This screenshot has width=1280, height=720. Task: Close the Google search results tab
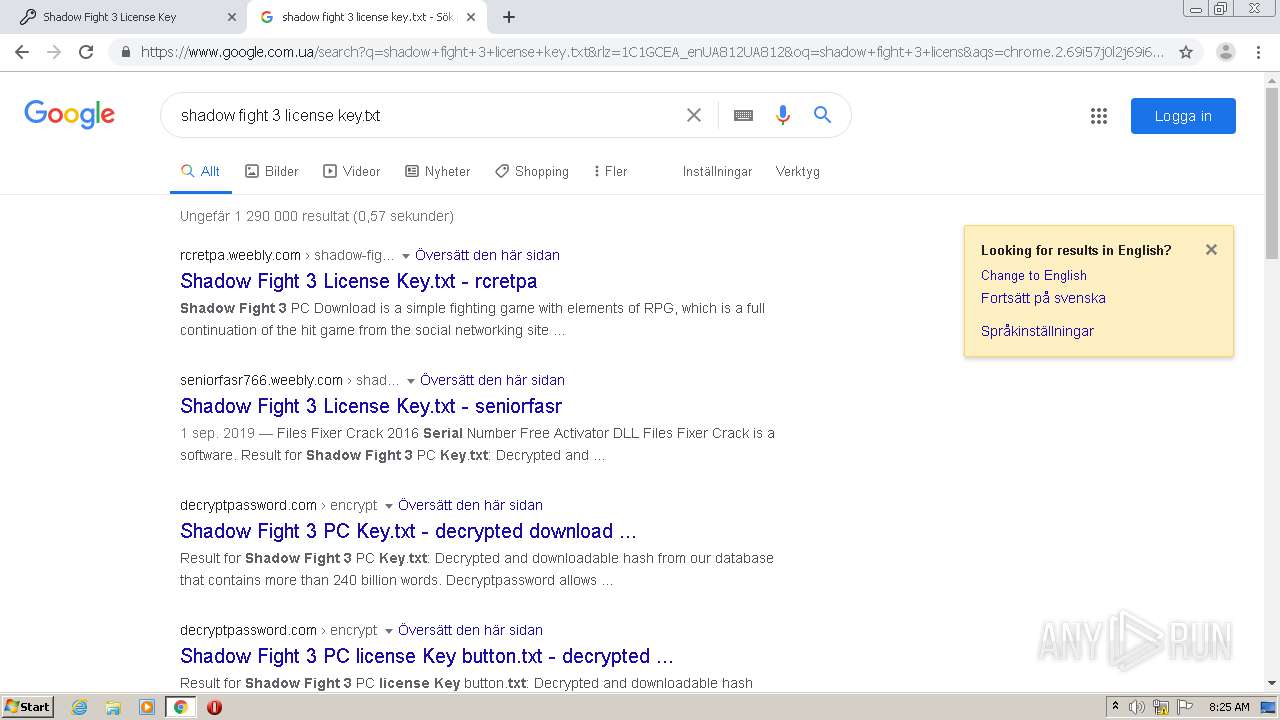coord(471,17)
